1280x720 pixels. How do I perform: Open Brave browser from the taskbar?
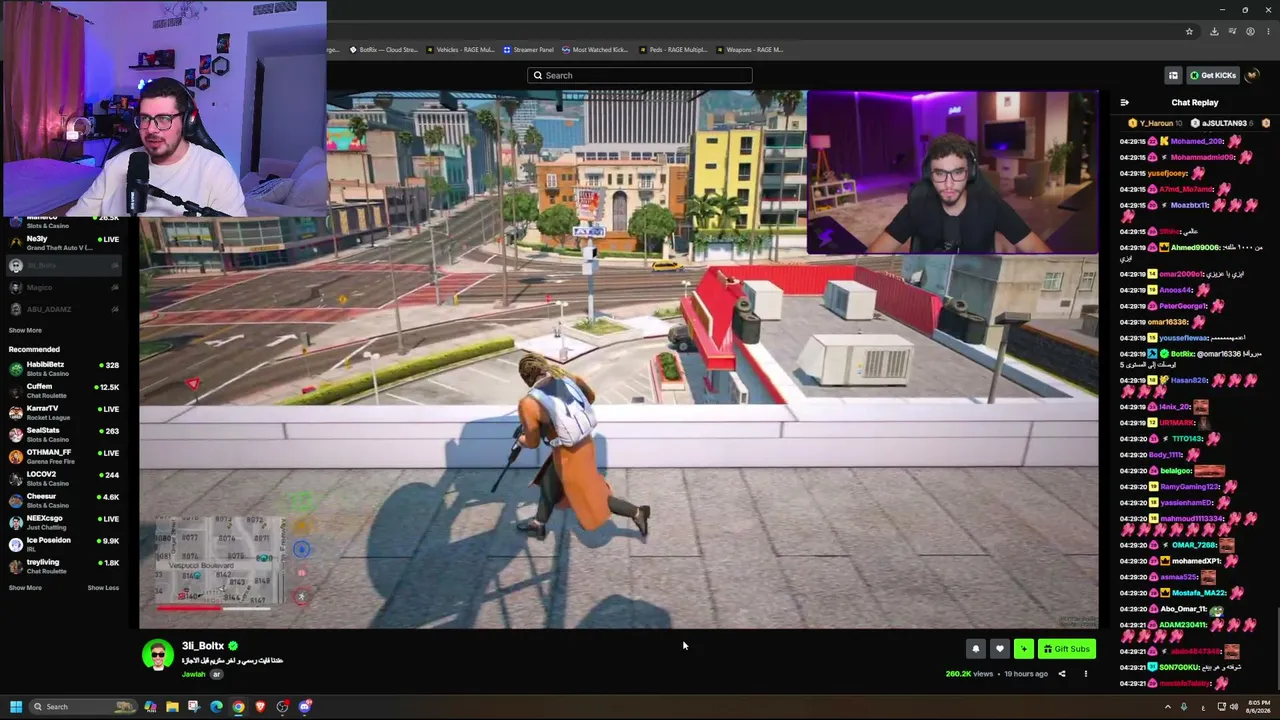pos(260,707)
